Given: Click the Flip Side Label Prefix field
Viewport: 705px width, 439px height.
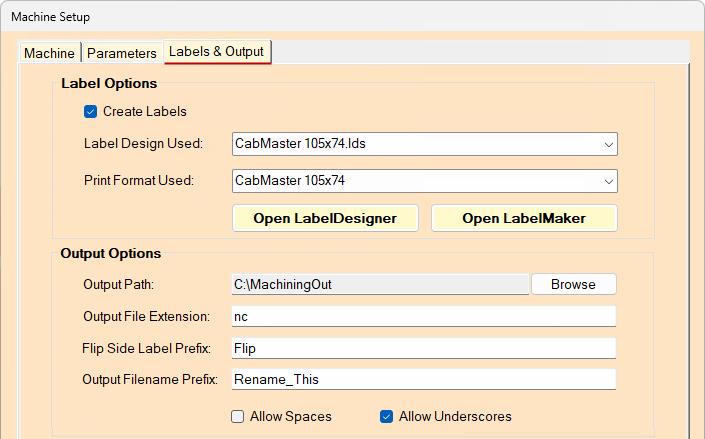Looking at the screenshot, I should tap(422, 348).
